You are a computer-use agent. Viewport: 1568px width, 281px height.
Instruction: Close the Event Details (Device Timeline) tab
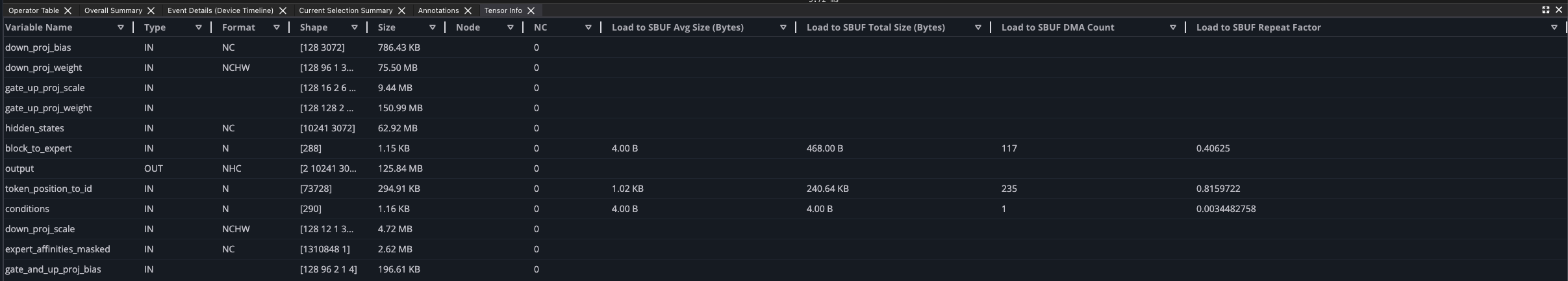[283, 11]
